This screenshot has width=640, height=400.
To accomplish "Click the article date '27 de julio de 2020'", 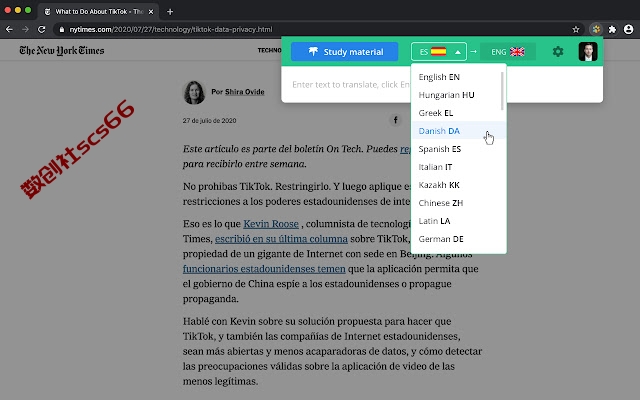I will (209, 121).
